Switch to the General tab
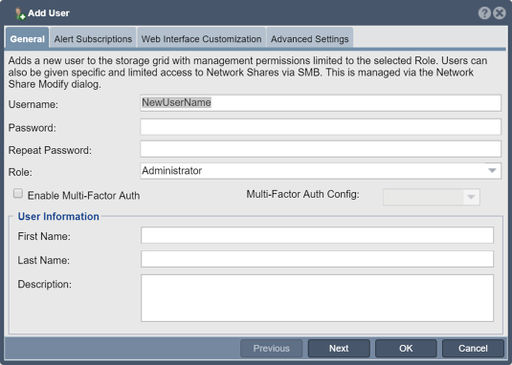 [27, 38]
